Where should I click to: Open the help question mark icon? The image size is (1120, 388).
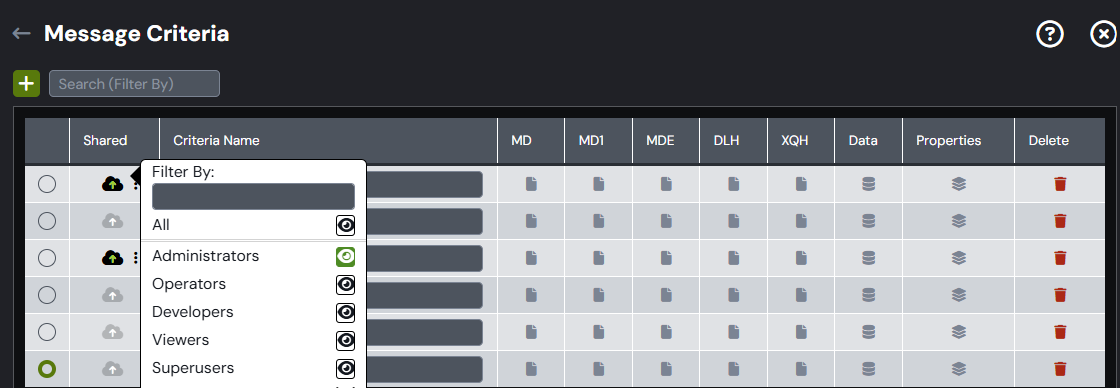(1050, 34)
